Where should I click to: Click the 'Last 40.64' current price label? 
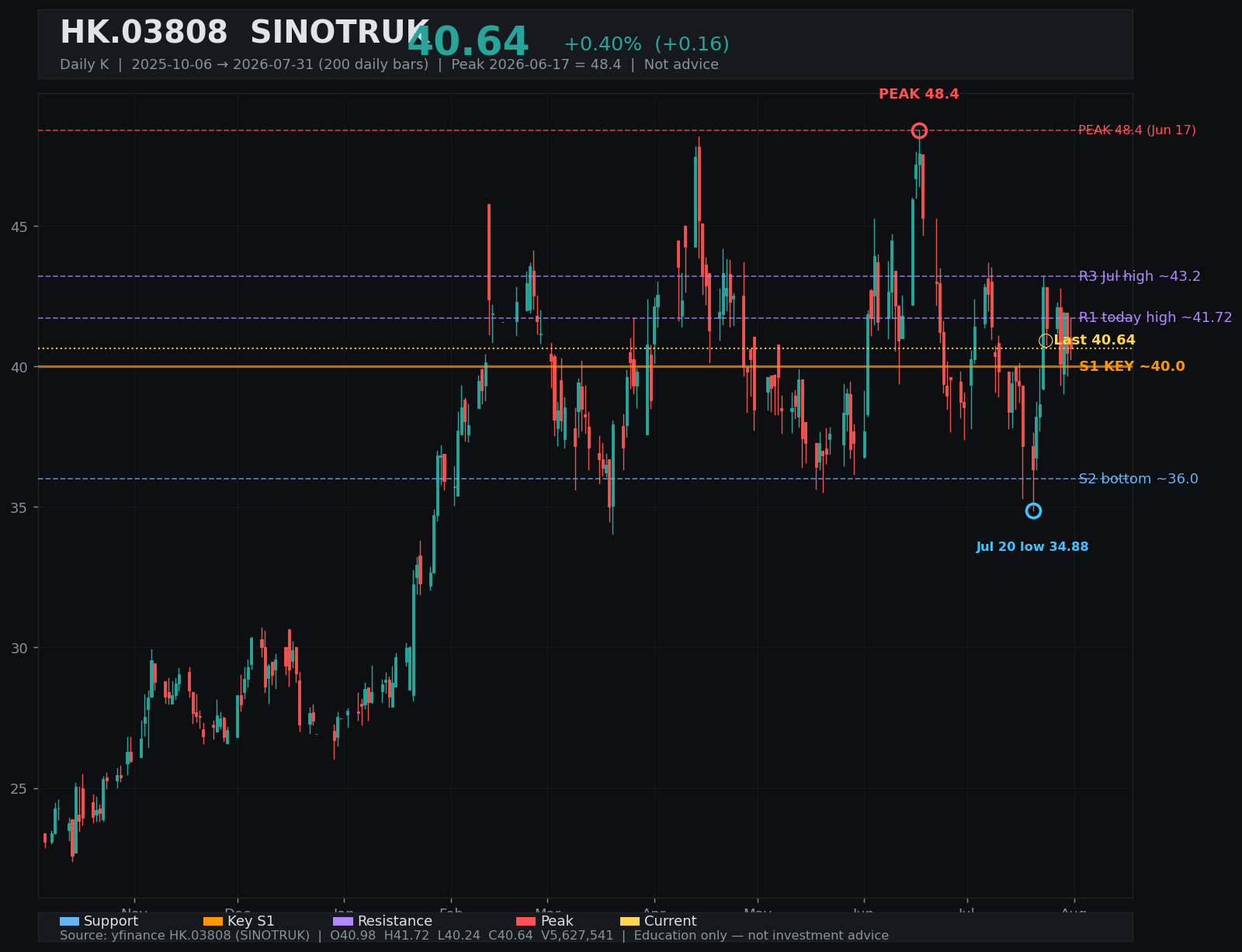click(x=1095, y=341)
